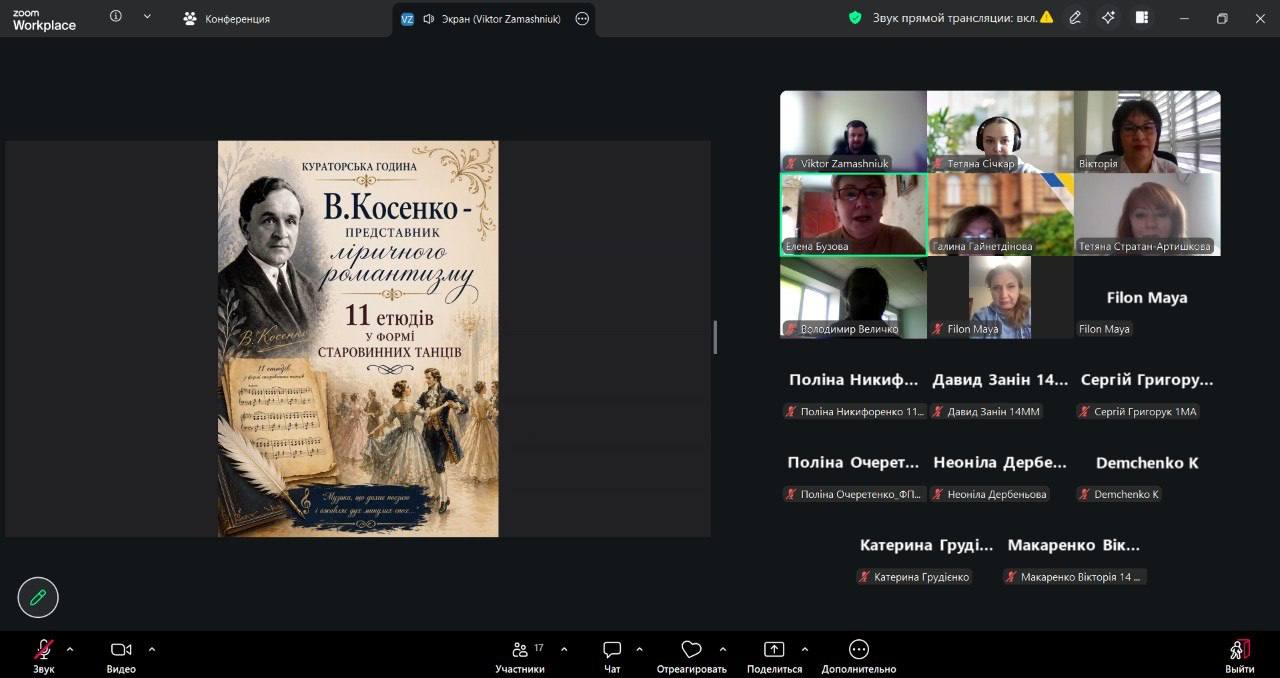This screenshot has width=1280, height=678.
Task: Open the Чат chat panel
Action: pos(612,651)
